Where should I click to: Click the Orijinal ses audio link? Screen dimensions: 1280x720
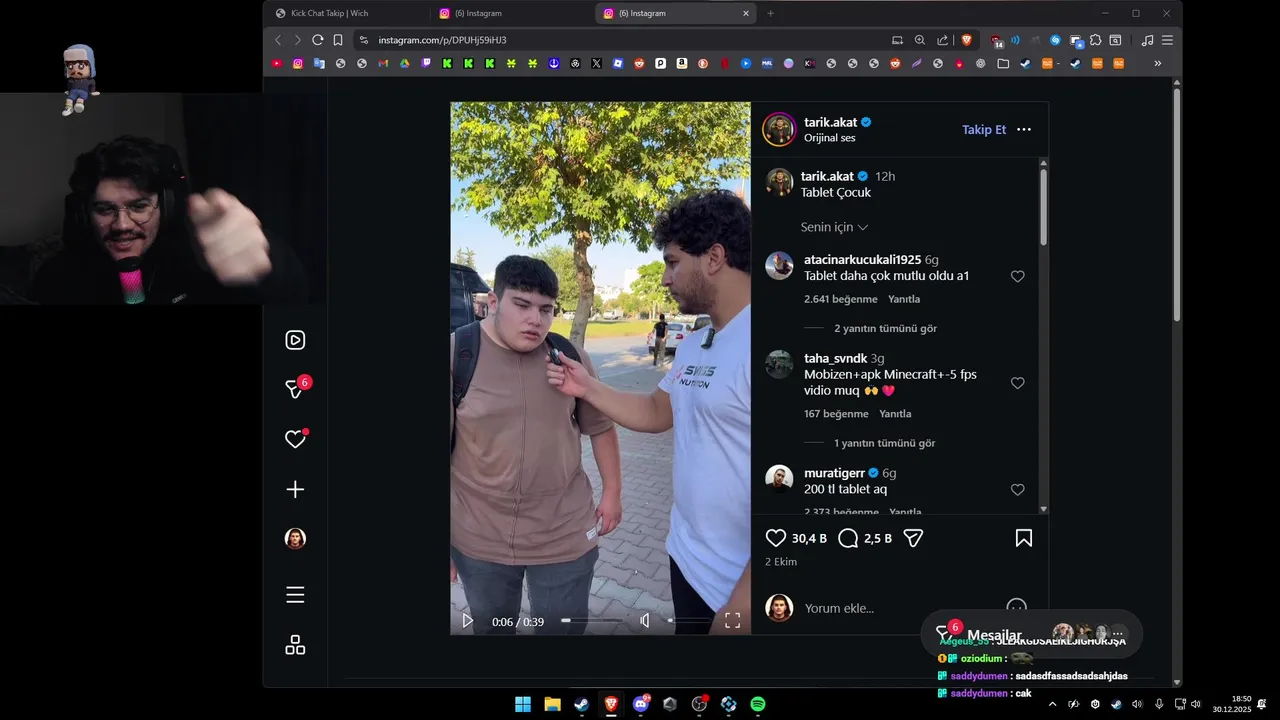(830, 138)
